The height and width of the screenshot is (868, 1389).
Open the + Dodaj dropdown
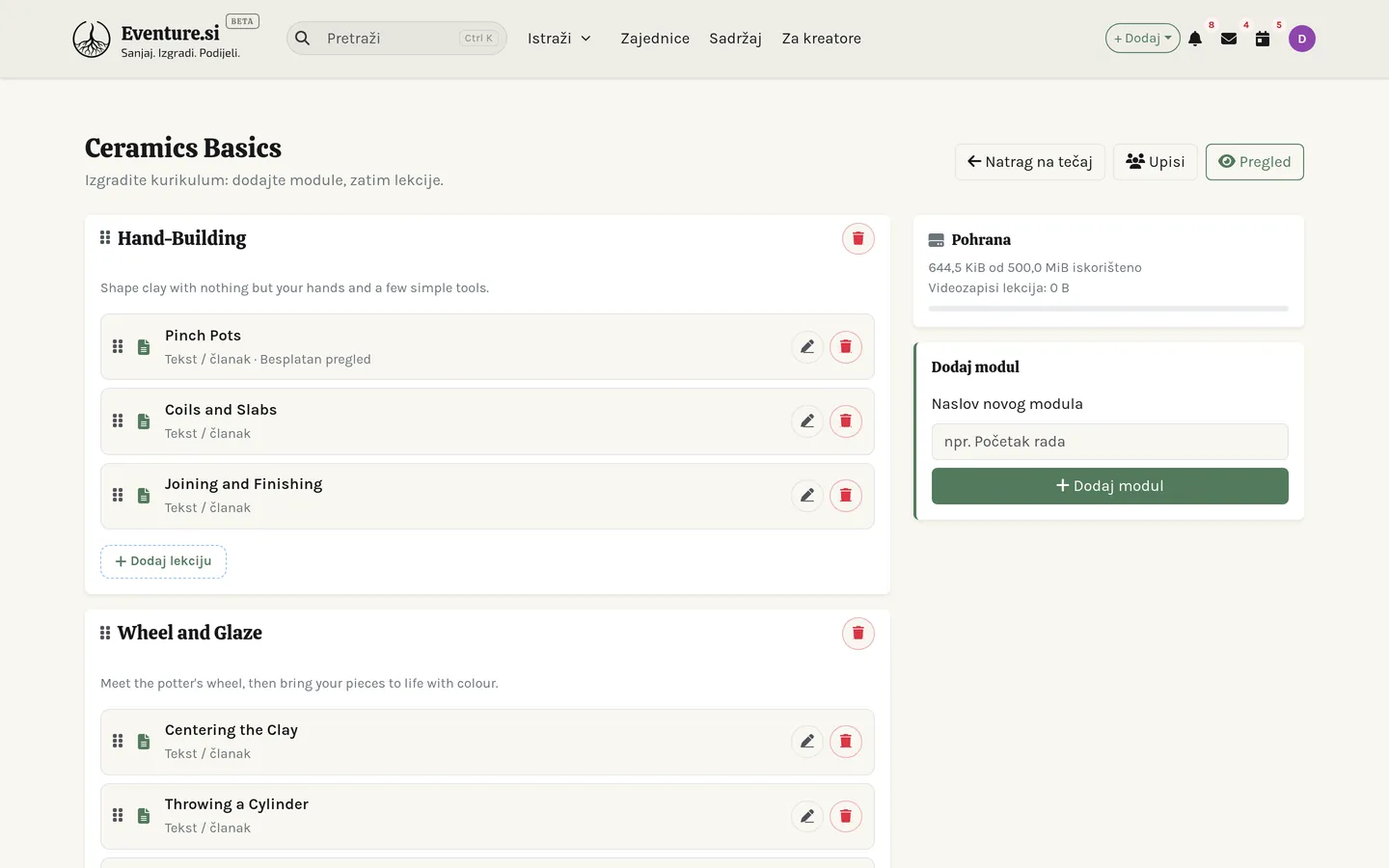(x=1143, y=39)
